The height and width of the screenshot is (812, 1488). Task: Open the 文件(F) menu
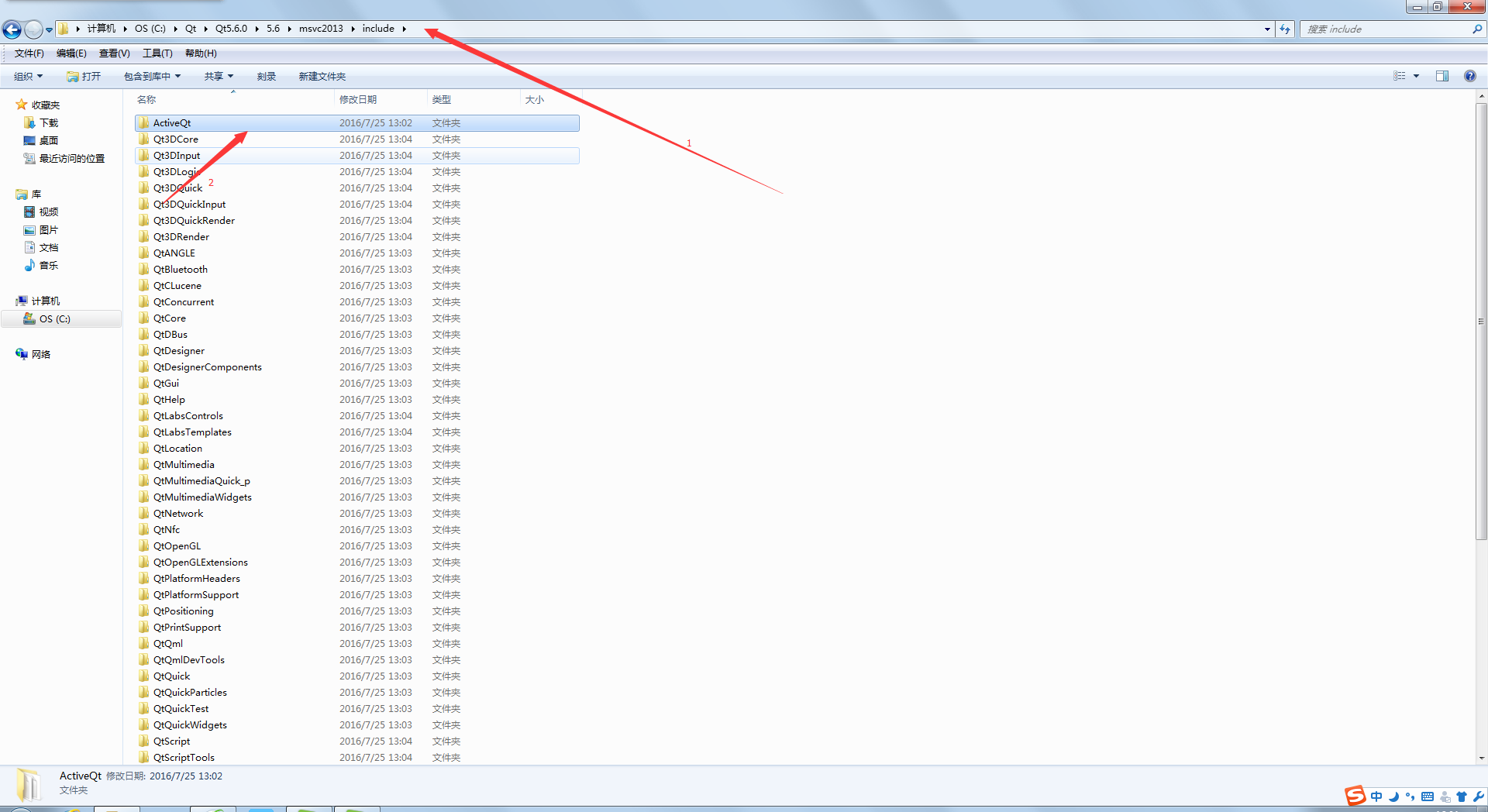click(29, 53)
